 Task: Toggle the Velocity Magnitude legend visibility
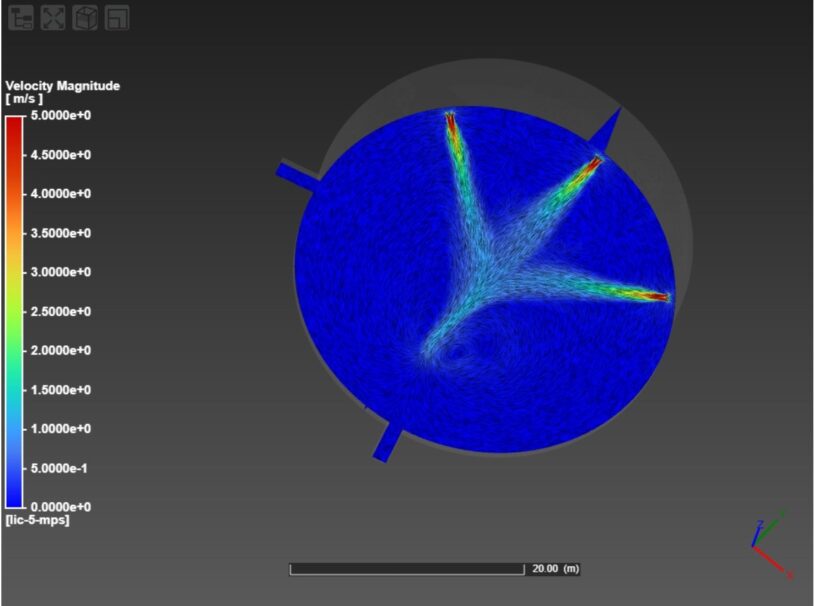62,86
